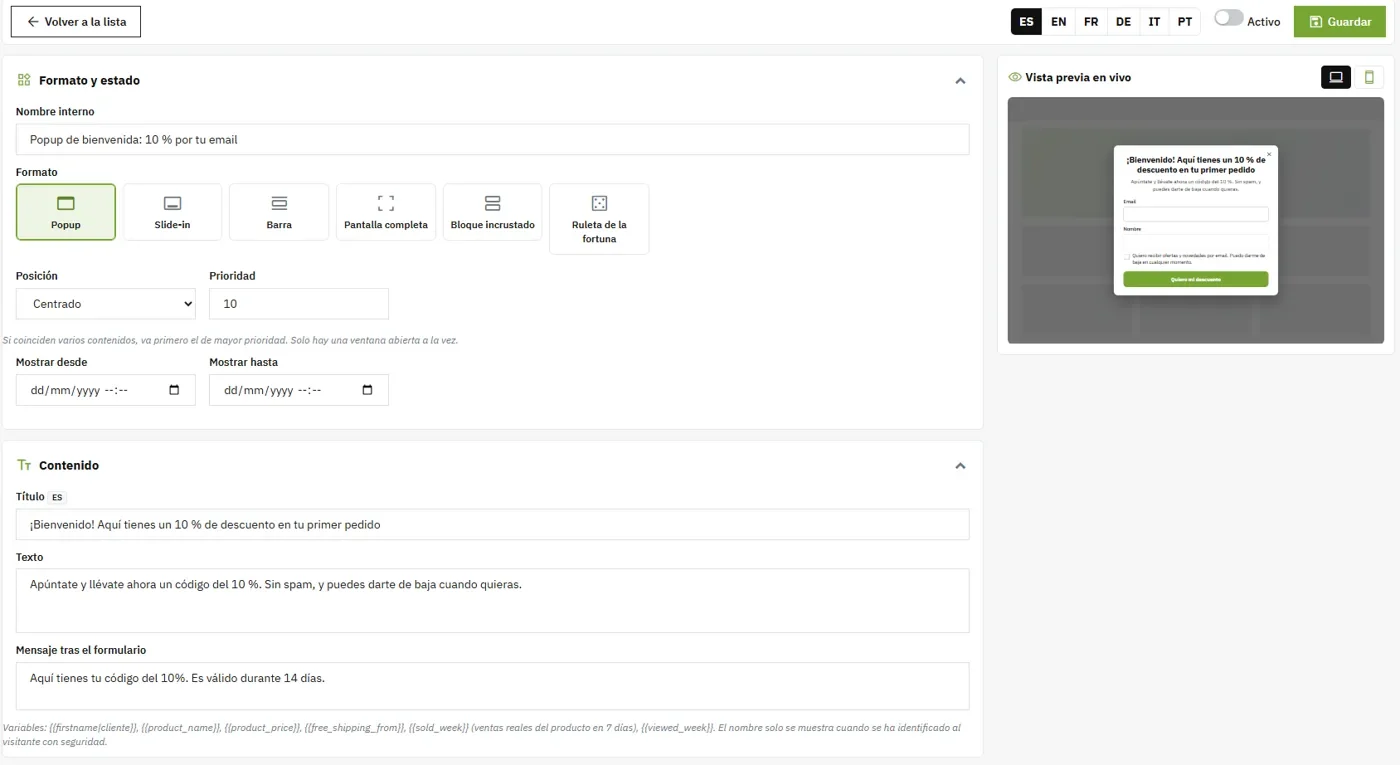Switch to the IT language tab
The height and width of the screenshot is (765, 1400).
(x=1154, y=21)
